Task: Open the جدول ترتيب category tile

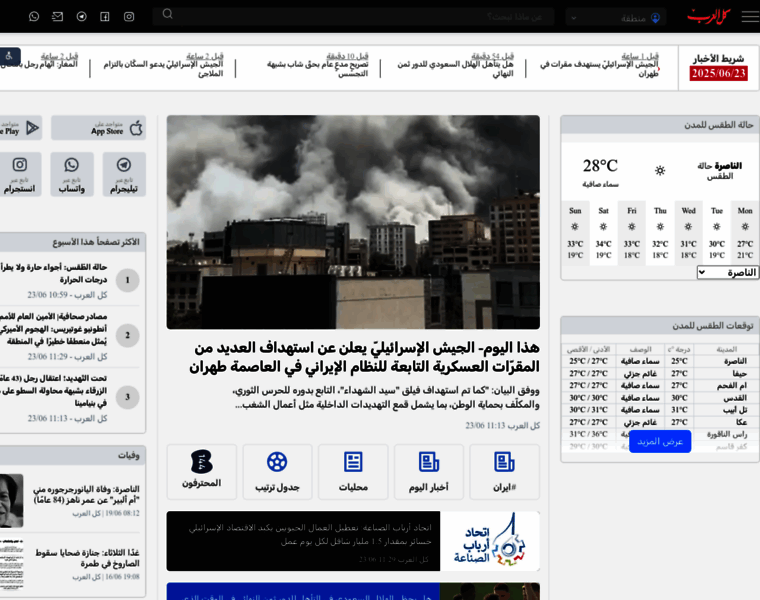Action: pyautogui.click(x=277, y=472)
